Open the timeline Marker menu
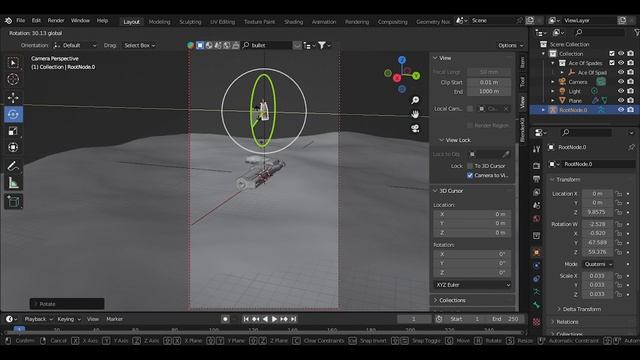640x360 pixels. point(114,319)
